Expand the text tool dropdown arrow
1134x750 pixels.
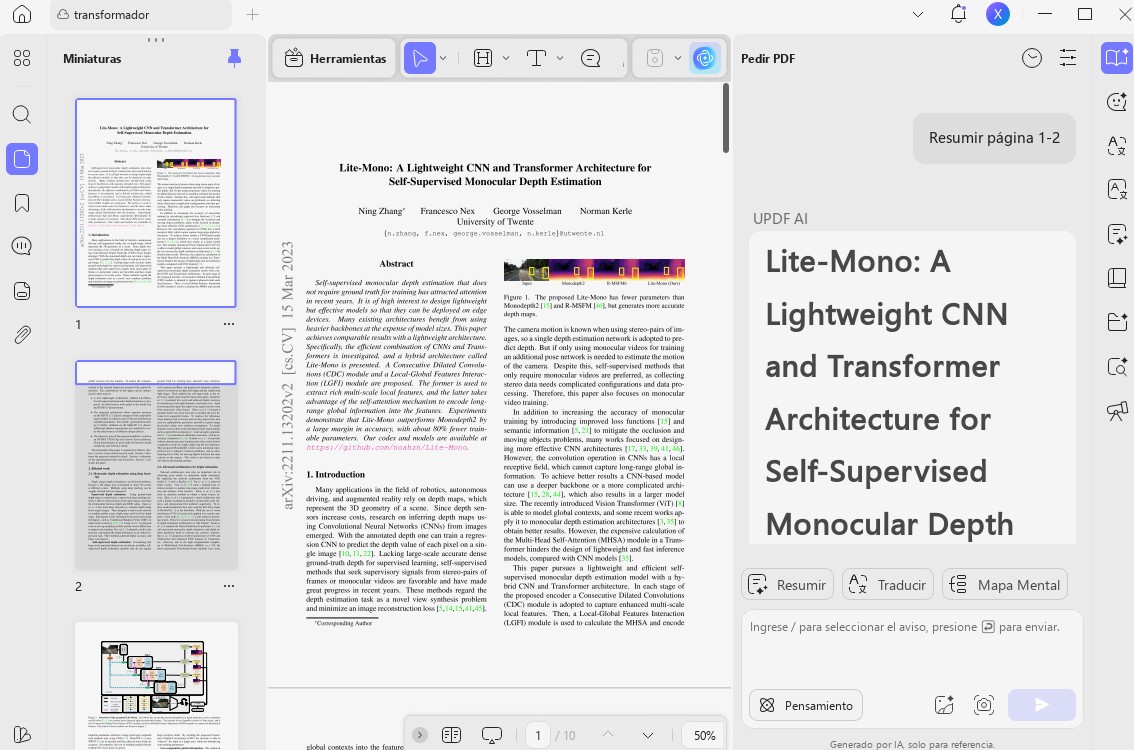click(x=560, y=58)
